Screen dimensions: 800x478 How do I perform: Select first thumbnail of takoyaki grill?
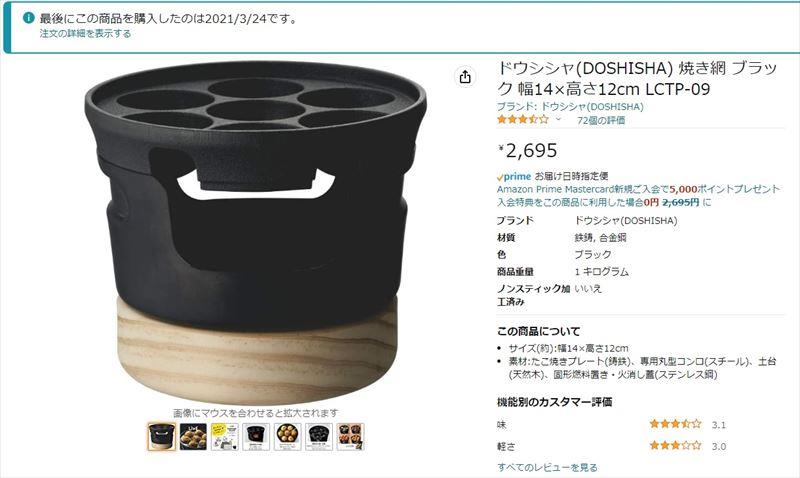point(161,437)
